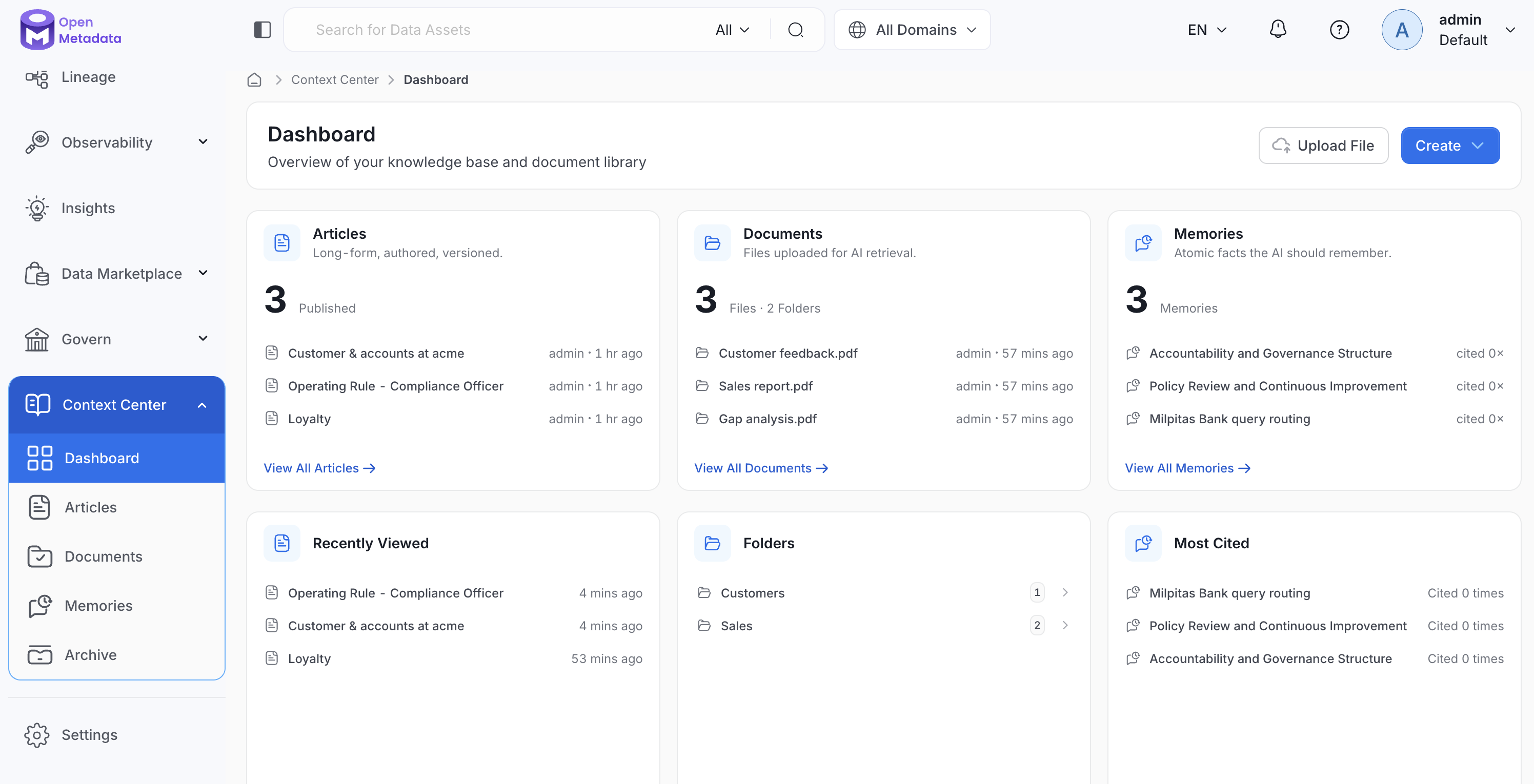Click the Articles card icon
Viewport: 1534px width, 784px height.
point(281,243)
